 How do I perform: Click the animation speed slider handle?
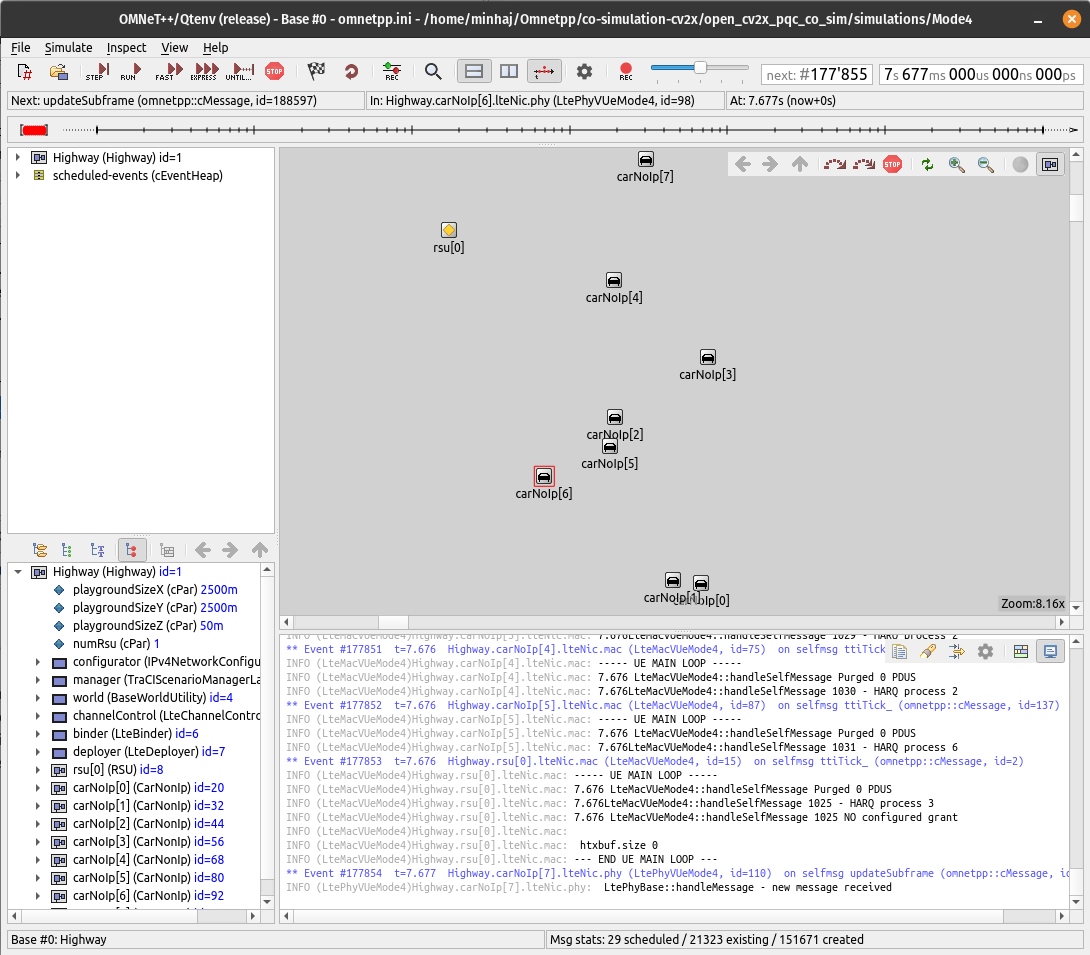700,68
